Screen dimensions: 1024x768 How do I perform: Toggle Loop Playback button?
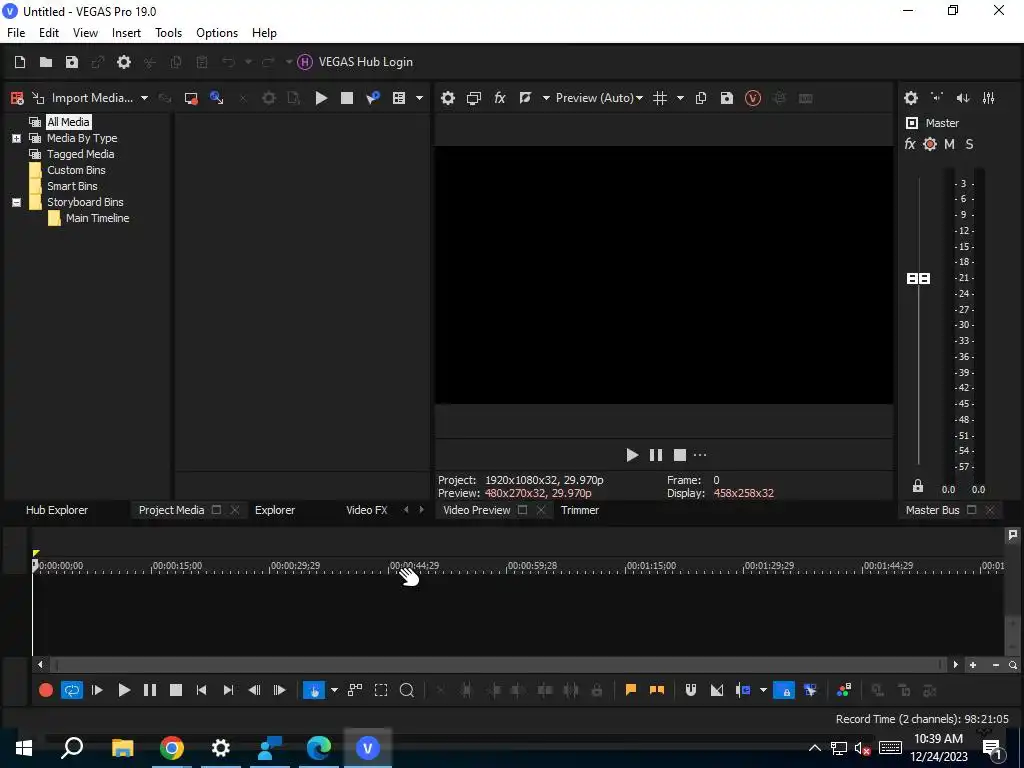pos(72,690)
